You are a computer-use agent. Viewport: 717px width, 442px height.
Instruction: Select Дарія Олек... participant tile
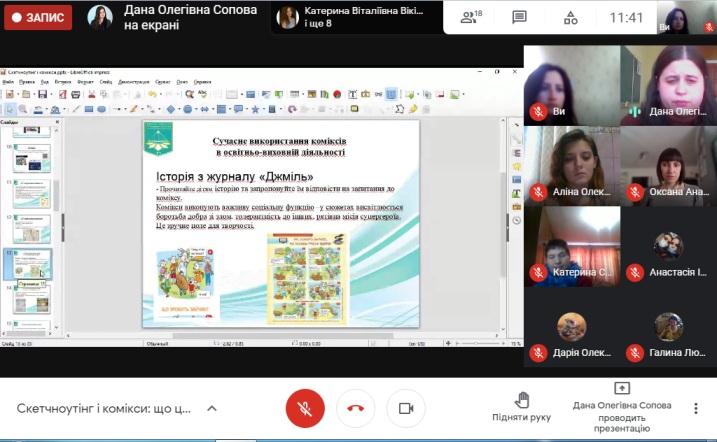click(x=572, y=327)
